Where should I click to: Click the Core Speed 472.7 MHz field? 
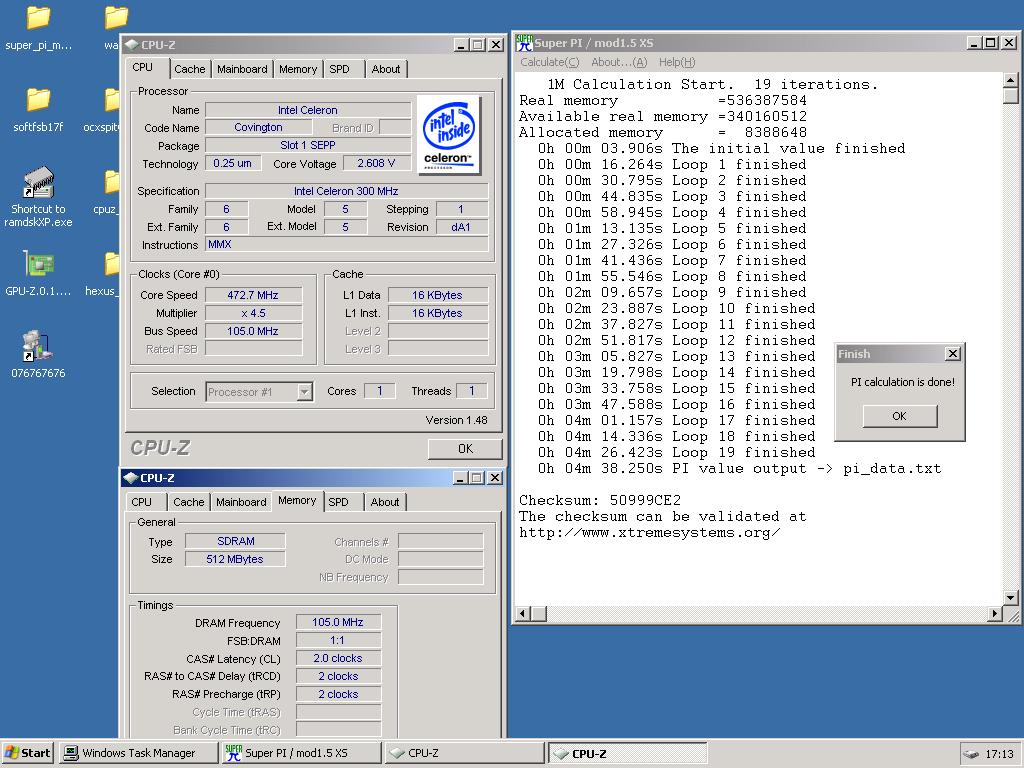(253, 295)
